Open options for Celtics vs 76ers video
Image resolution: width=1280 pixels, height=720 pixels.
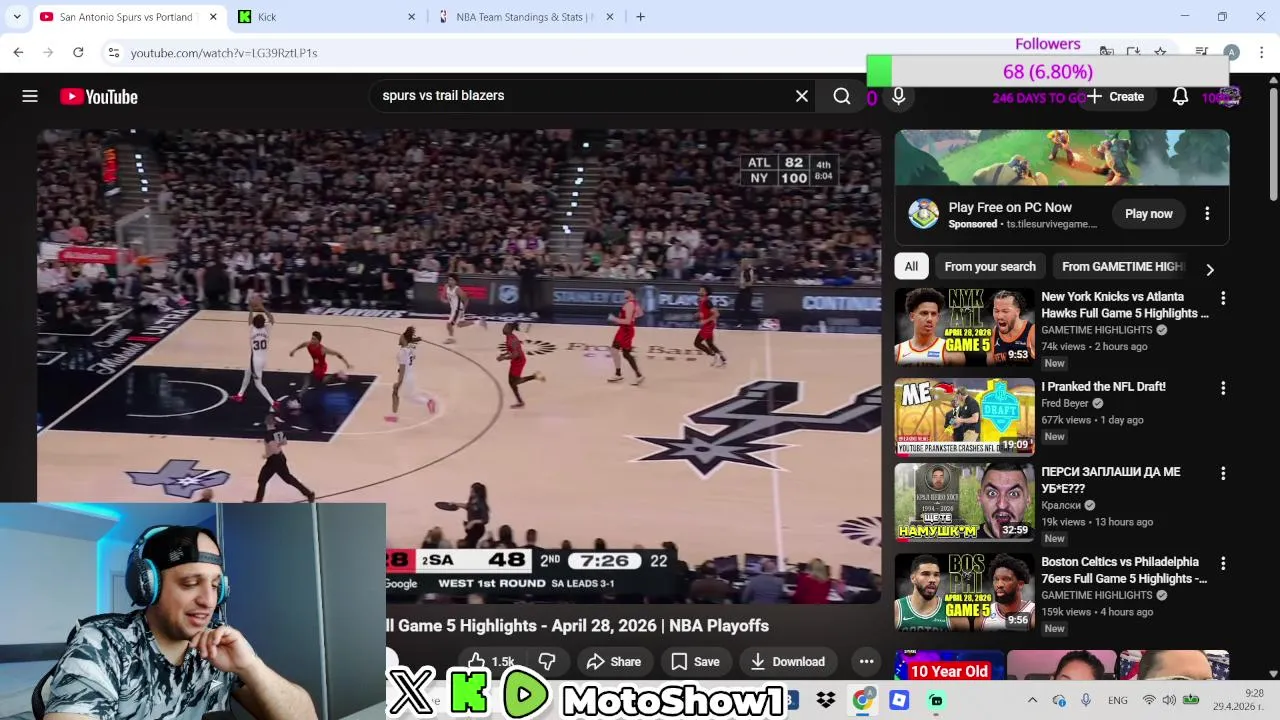1223,563
